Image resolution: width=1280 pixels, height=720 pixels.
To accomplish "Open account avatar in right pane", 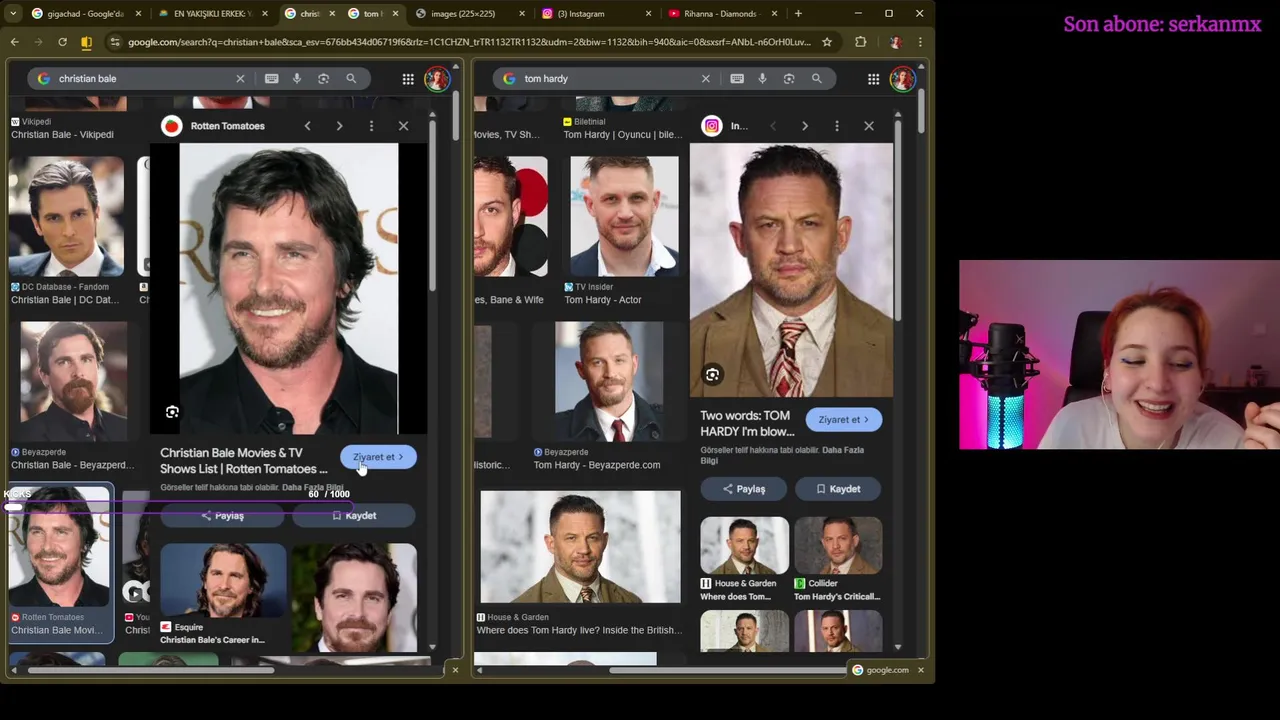I will pyautogui.click(x=902, y=79).
